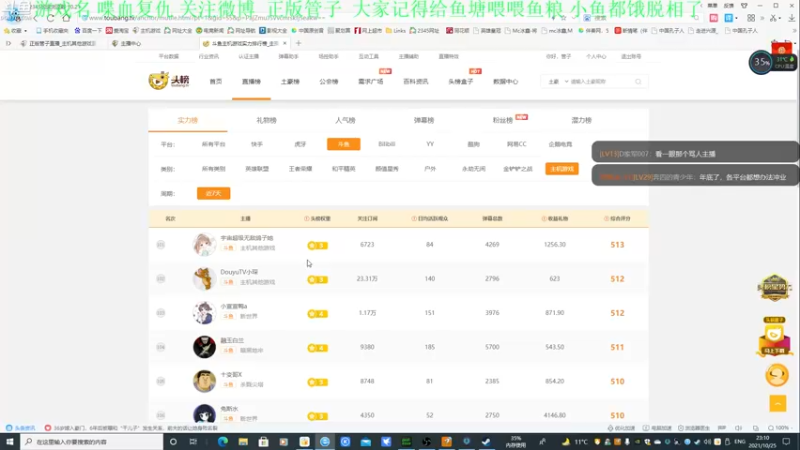This screenshot has height=450, width=800.
Task: Select the 斗鱼 platform filter
Action: point(343,144)
